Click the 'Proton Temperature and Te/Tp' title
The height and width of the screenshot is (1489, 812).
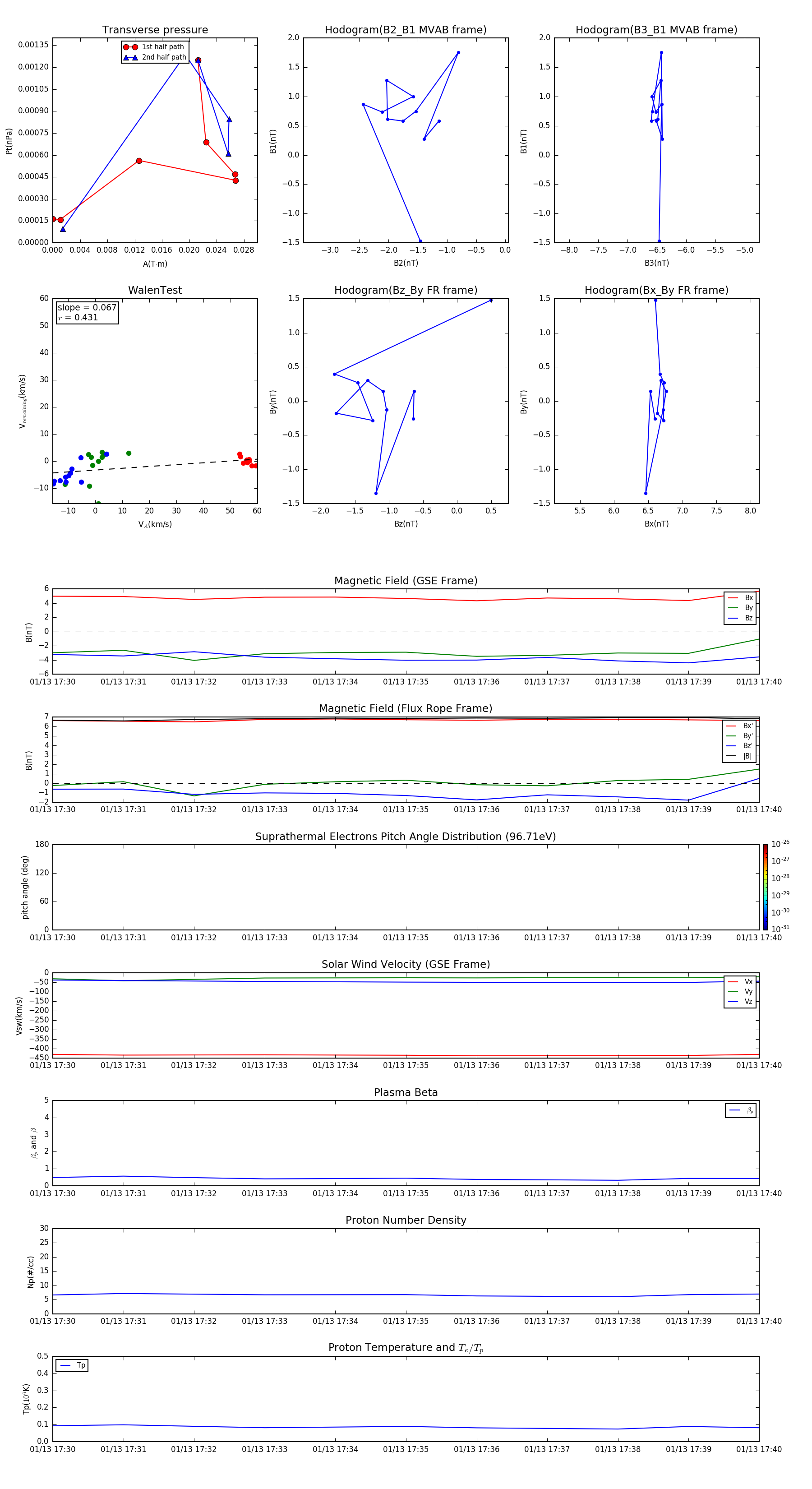406,1347
